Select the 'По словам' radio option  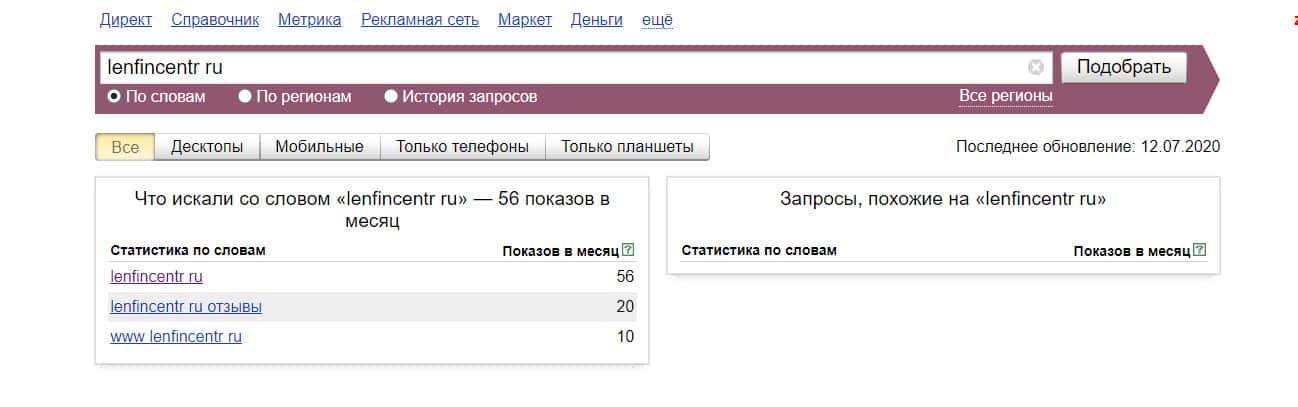pyautogui.click(x=114, y=97)
